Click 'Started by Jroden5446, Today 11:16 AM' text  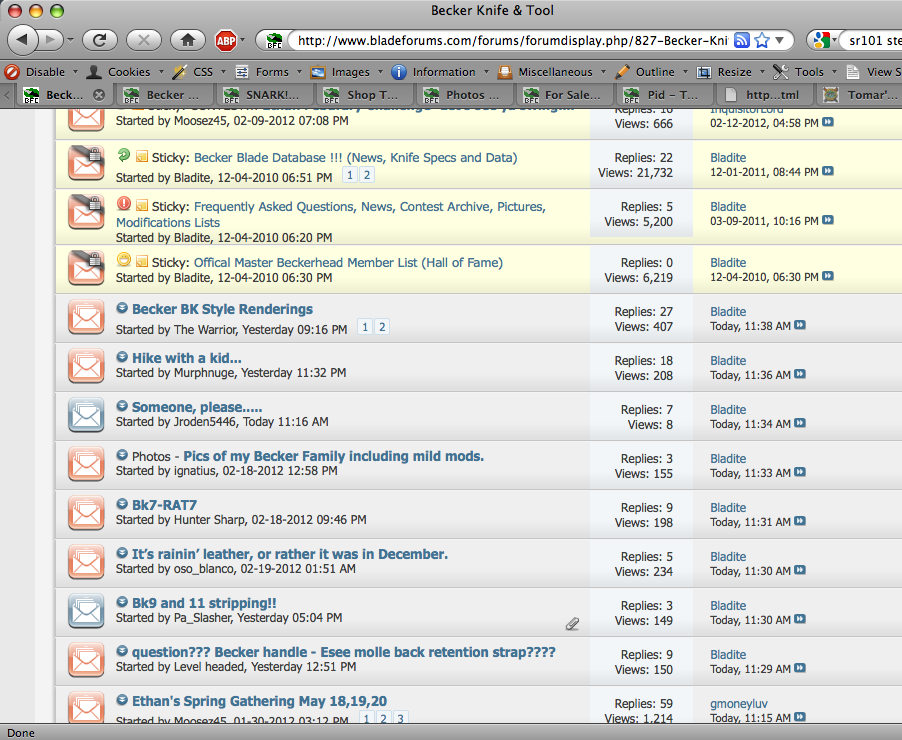coord(222,422)
